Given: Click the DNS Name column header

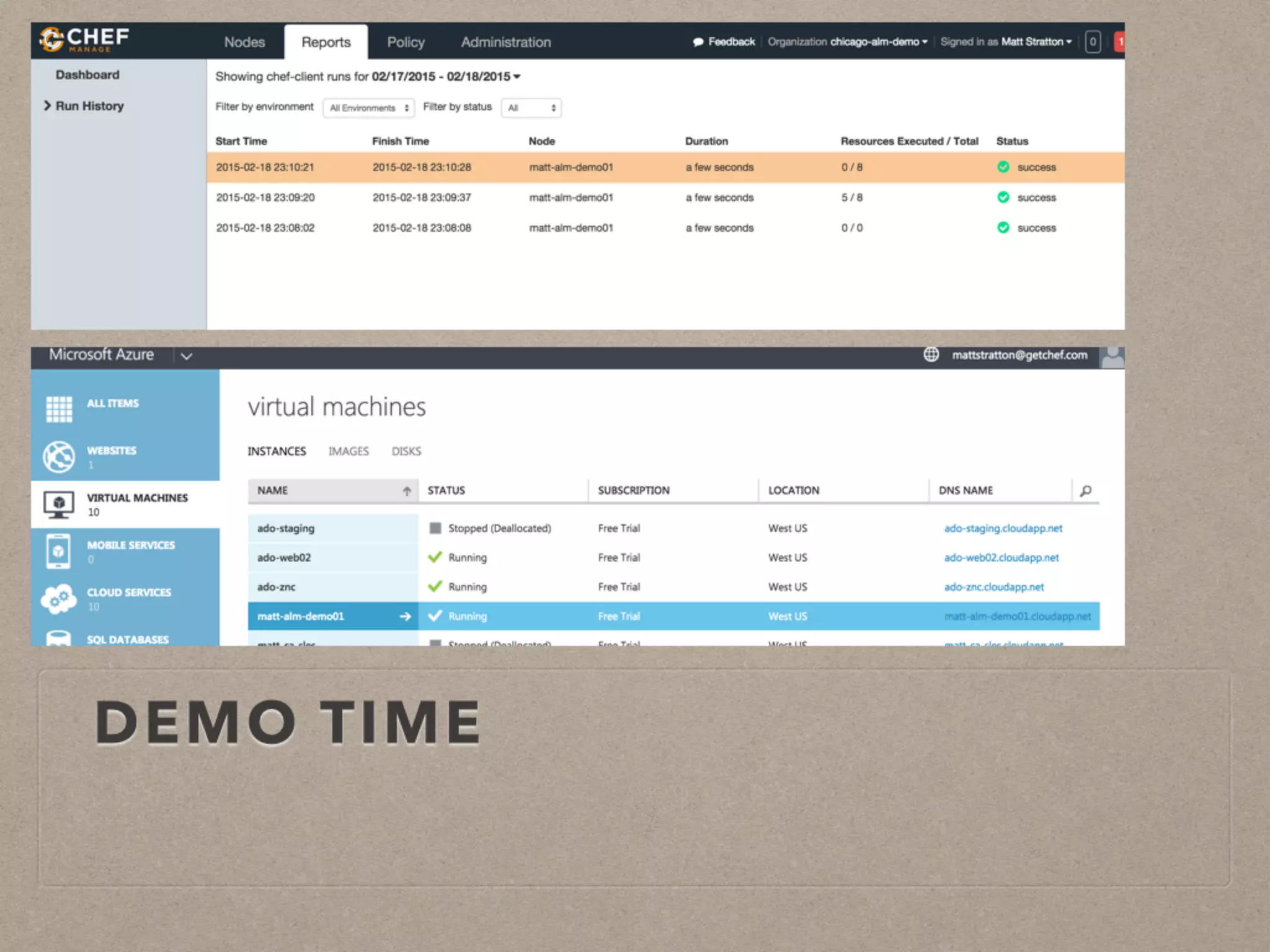Looking at the screenshot, I should coord(966,490).
